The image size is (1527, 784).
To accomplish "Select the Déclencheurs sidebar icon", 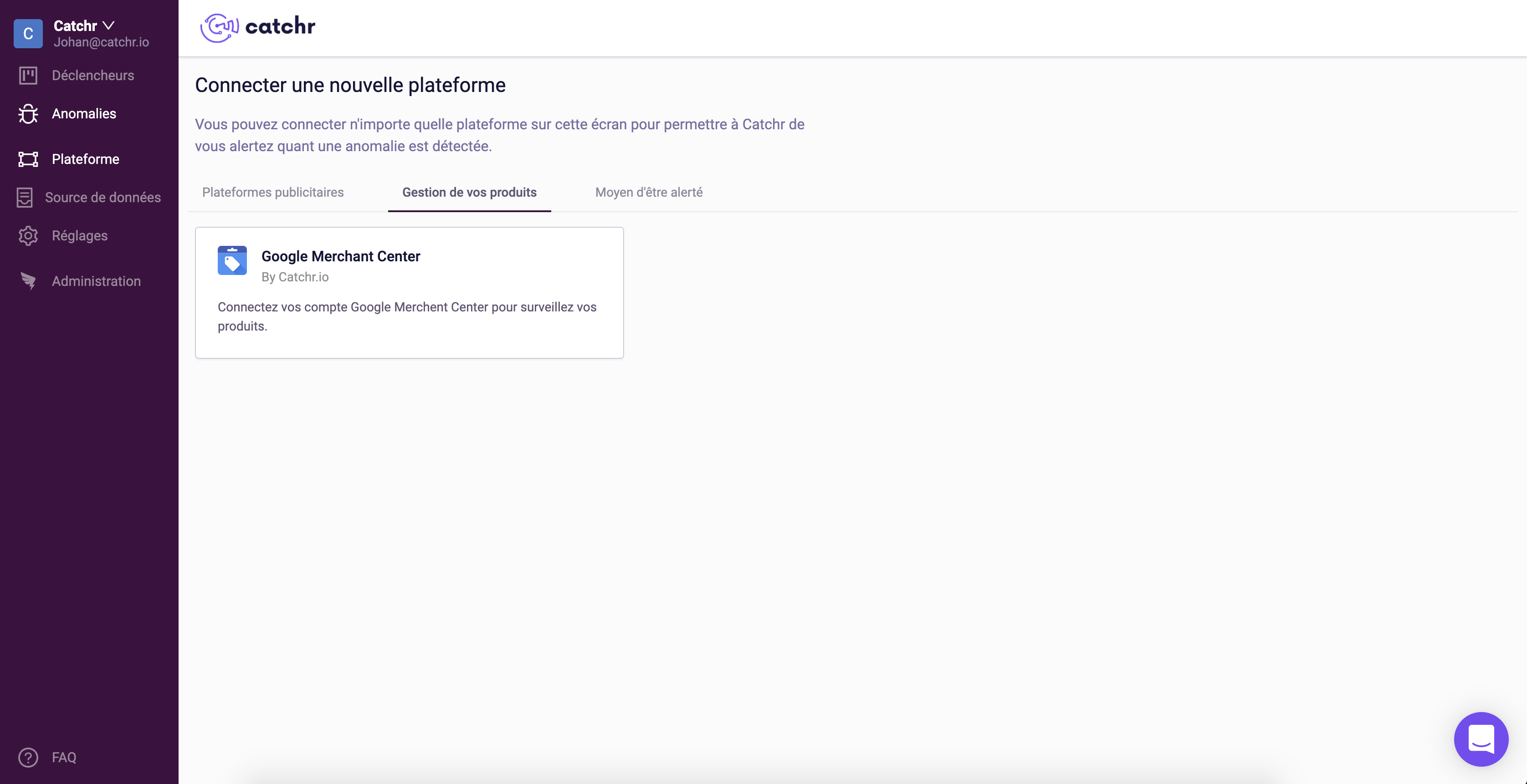I will (28, 75).
